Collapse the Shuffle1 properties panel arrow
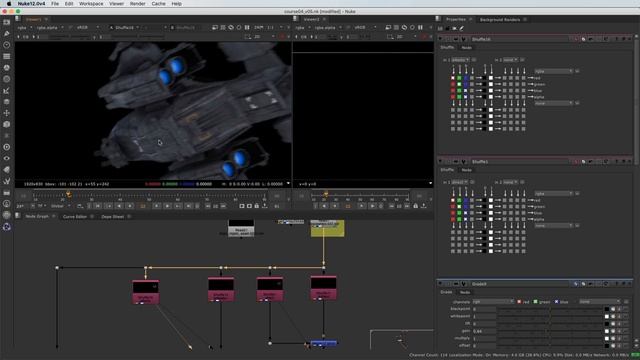Image resolution: width=640 pixels, height=360 pixels. 440,162
